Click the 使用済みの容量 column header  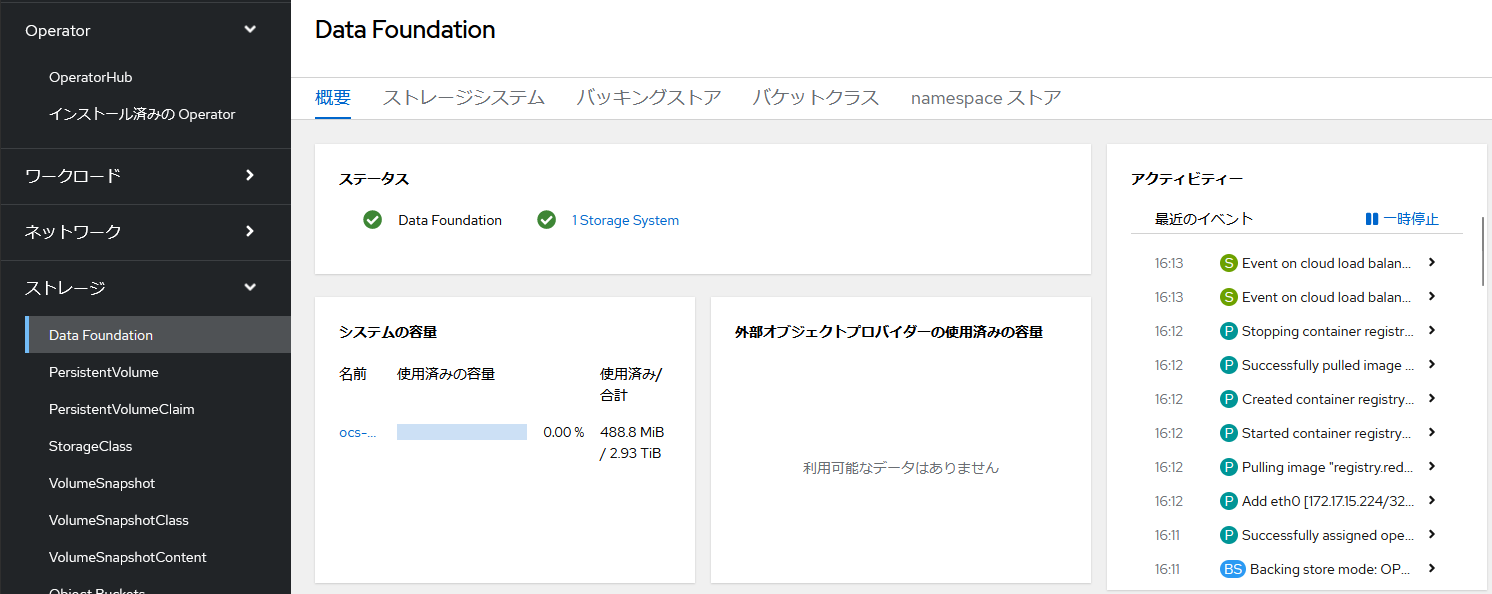pos(446,374)
